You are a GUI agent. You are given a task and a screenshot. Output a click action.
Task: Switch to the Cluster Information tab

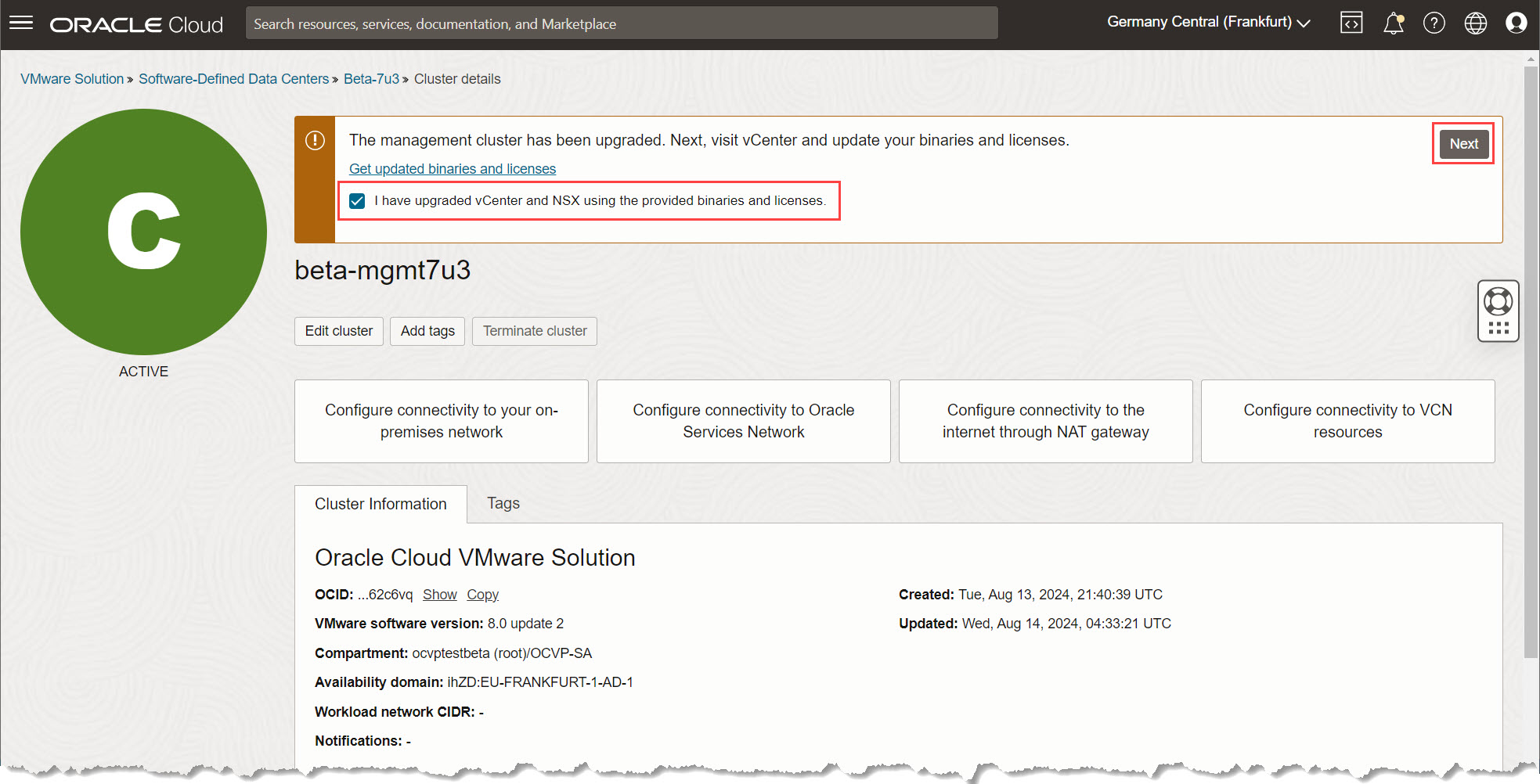pos(380,504)
